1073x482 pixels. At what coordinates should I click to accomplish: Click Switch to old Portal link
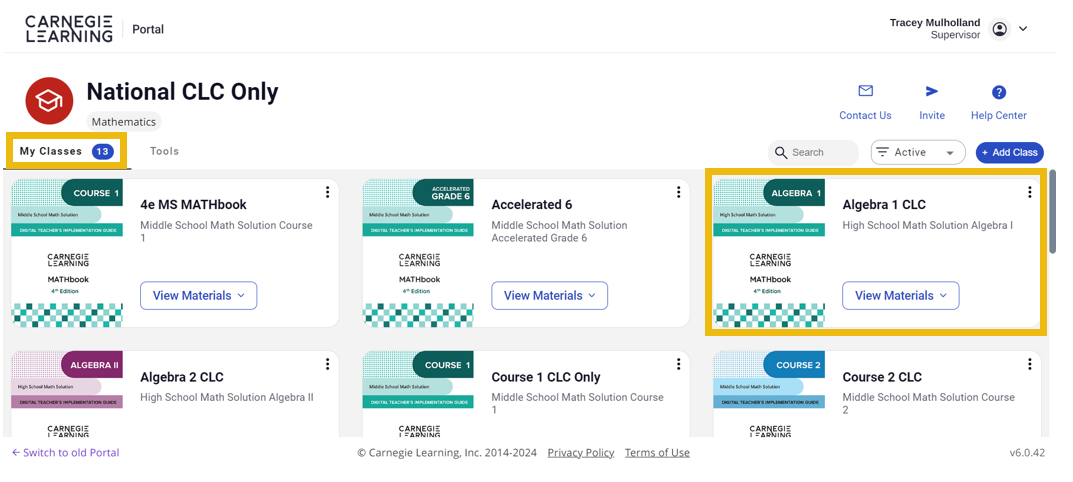coord(66,453)
